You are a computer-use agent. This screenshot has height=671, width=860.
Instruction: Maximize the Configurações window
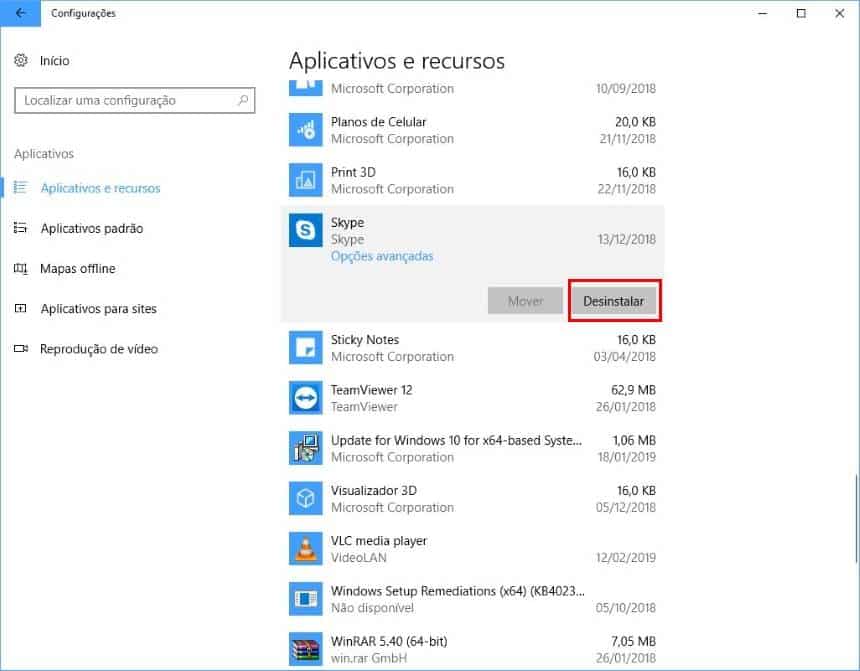[x=801, y=13]
